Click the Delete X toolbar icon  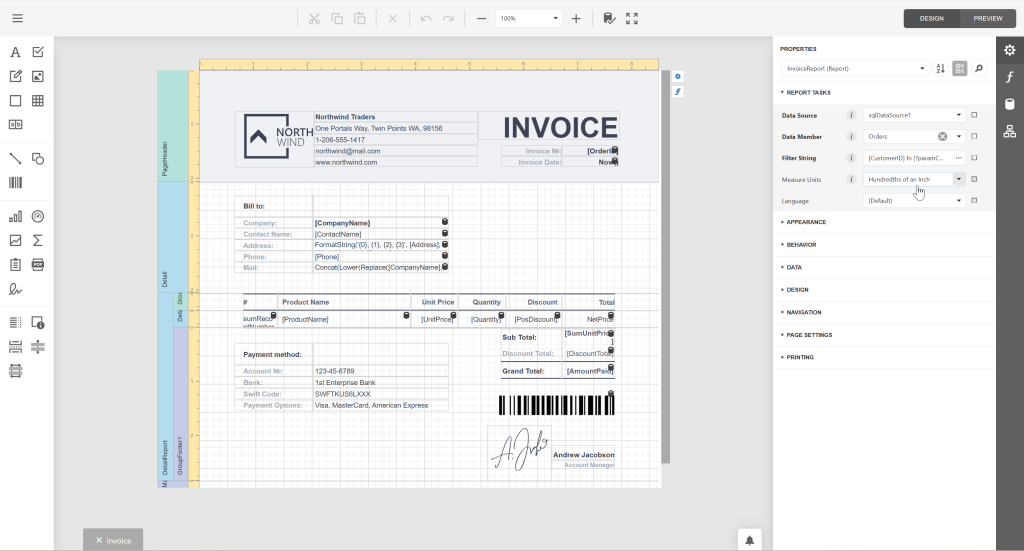(392, 18)
